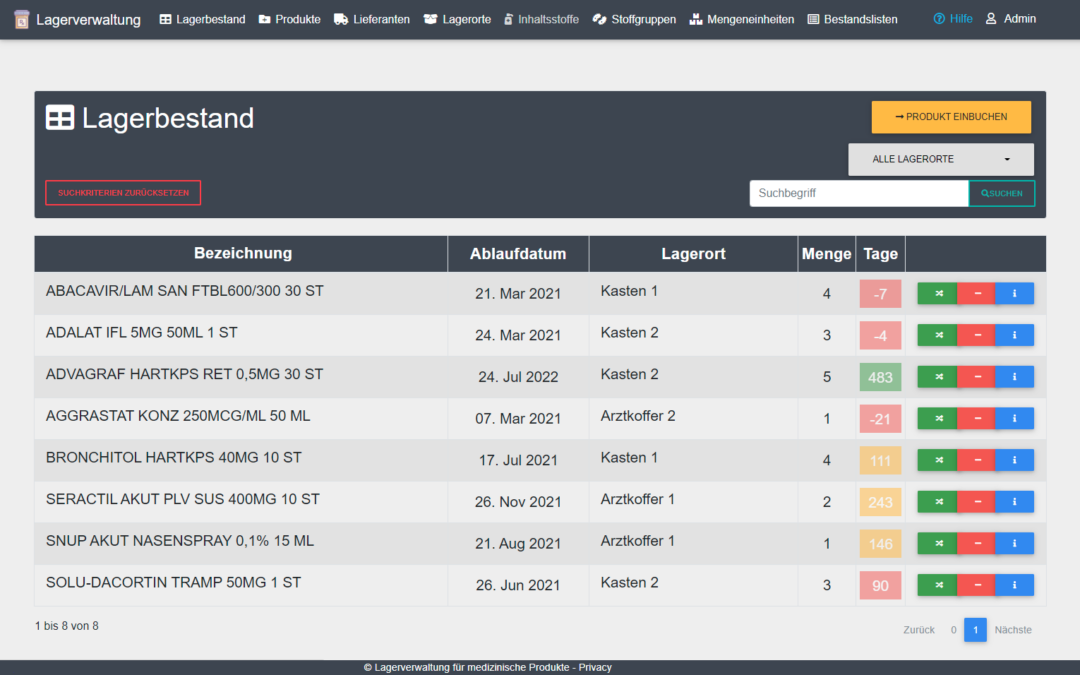
Task: Open the Bestandslisten navigation item
Action: pos(853,19)
